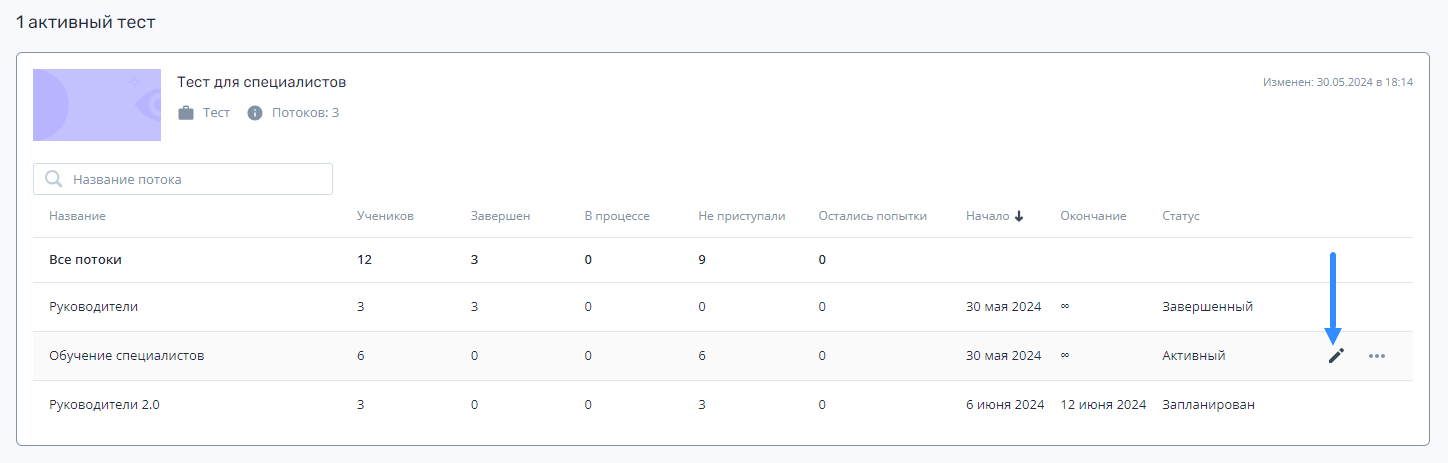Image resolution: width=1448 pixels, height=463 pixels.
Task: Sort by the Статус column header
Action: (x=1181, y=216)
